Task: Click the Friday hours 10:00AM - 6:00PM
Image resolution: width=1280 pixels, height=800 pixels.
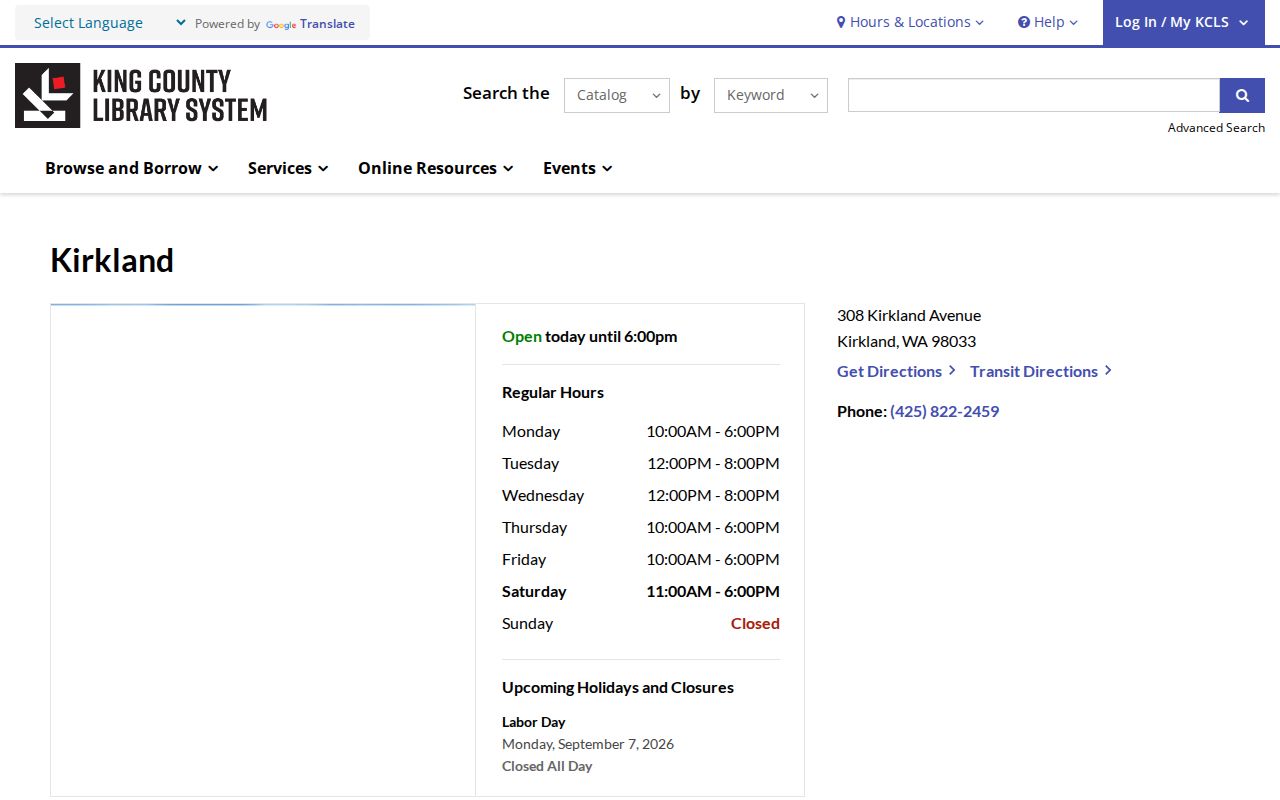Action: (x=713, y=559)
